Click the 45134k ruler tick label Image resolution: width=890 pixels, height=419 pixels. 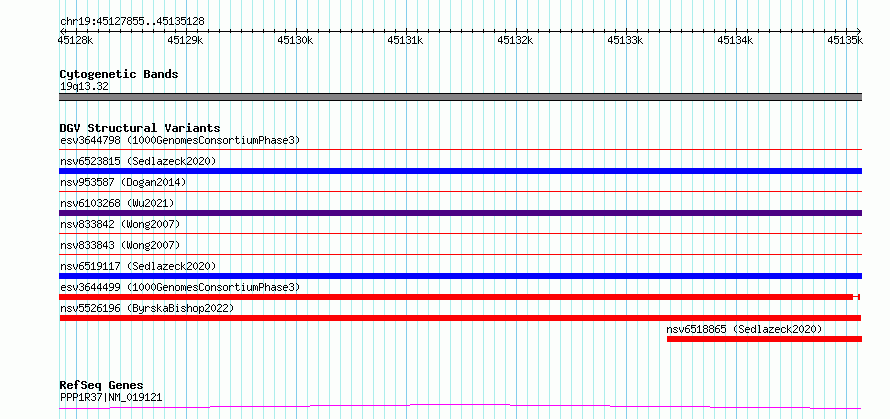point(736,40)
